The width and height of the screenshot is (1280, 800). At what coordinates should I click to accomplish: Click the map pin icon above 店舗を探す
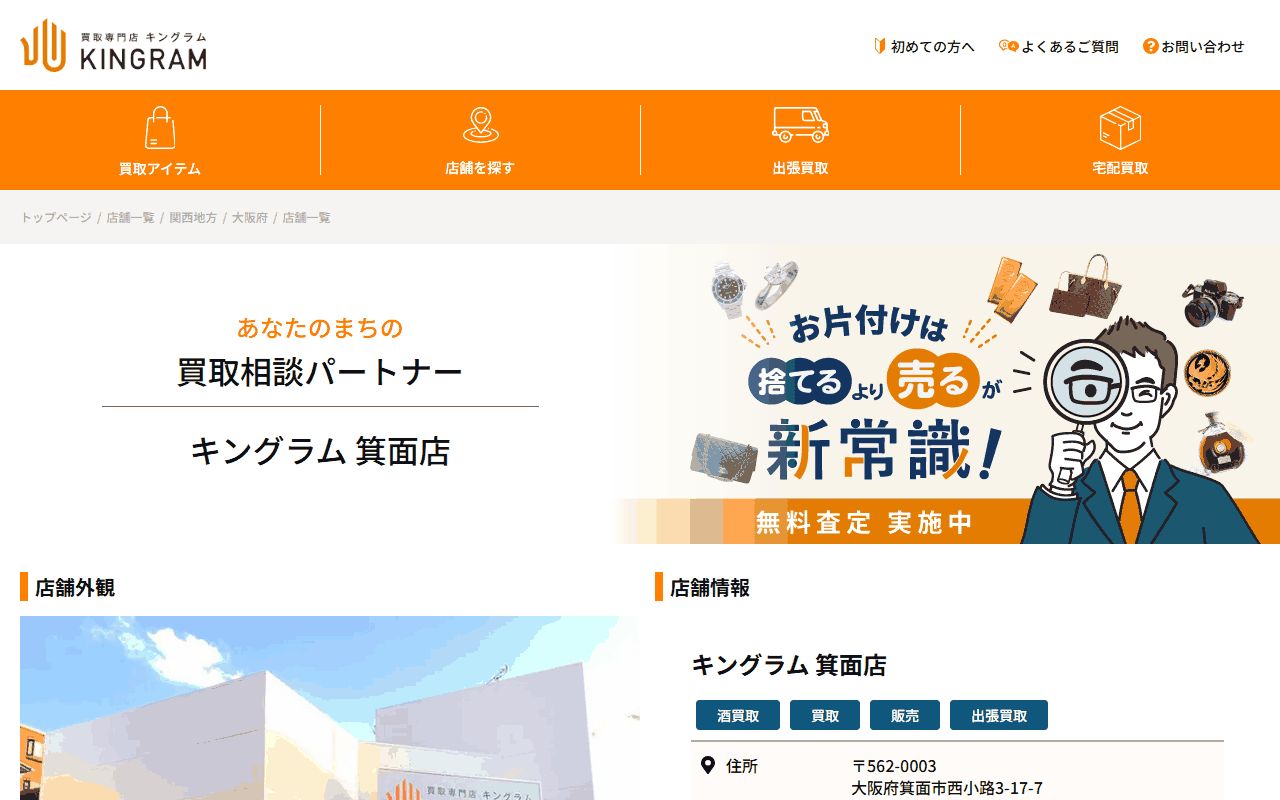coord(480,126)
